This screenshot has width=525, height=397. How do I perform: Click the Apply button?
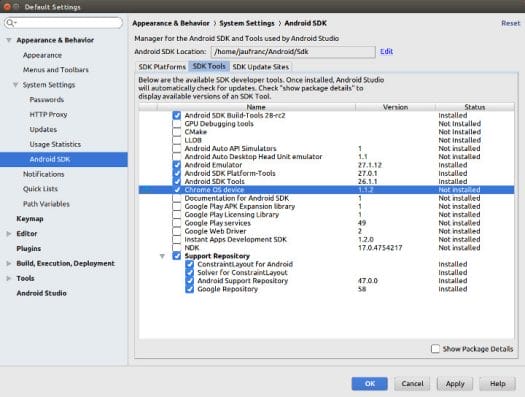(455, 384)
